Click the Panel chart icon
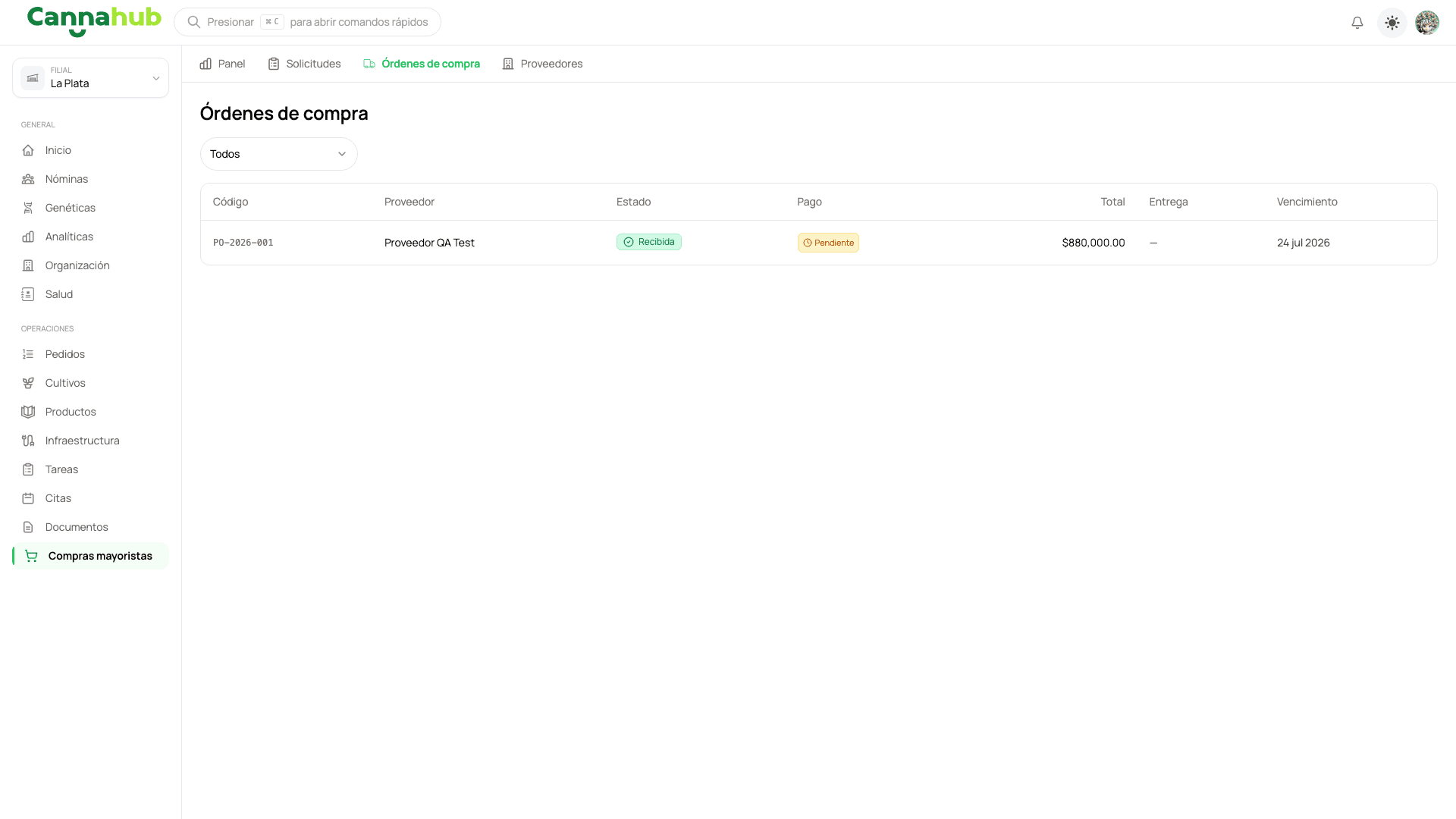This screenshot has width=1456, height=819. pos(206,64)
